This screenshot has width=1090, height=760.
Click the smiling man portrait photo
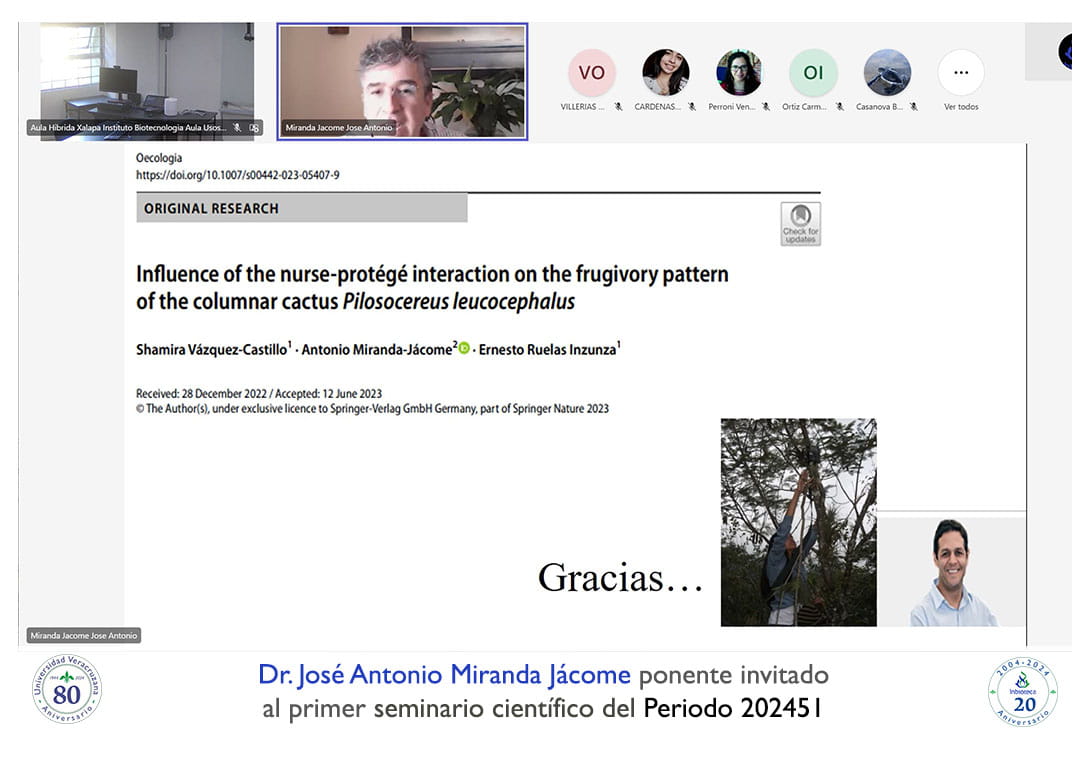click(951, 572)
